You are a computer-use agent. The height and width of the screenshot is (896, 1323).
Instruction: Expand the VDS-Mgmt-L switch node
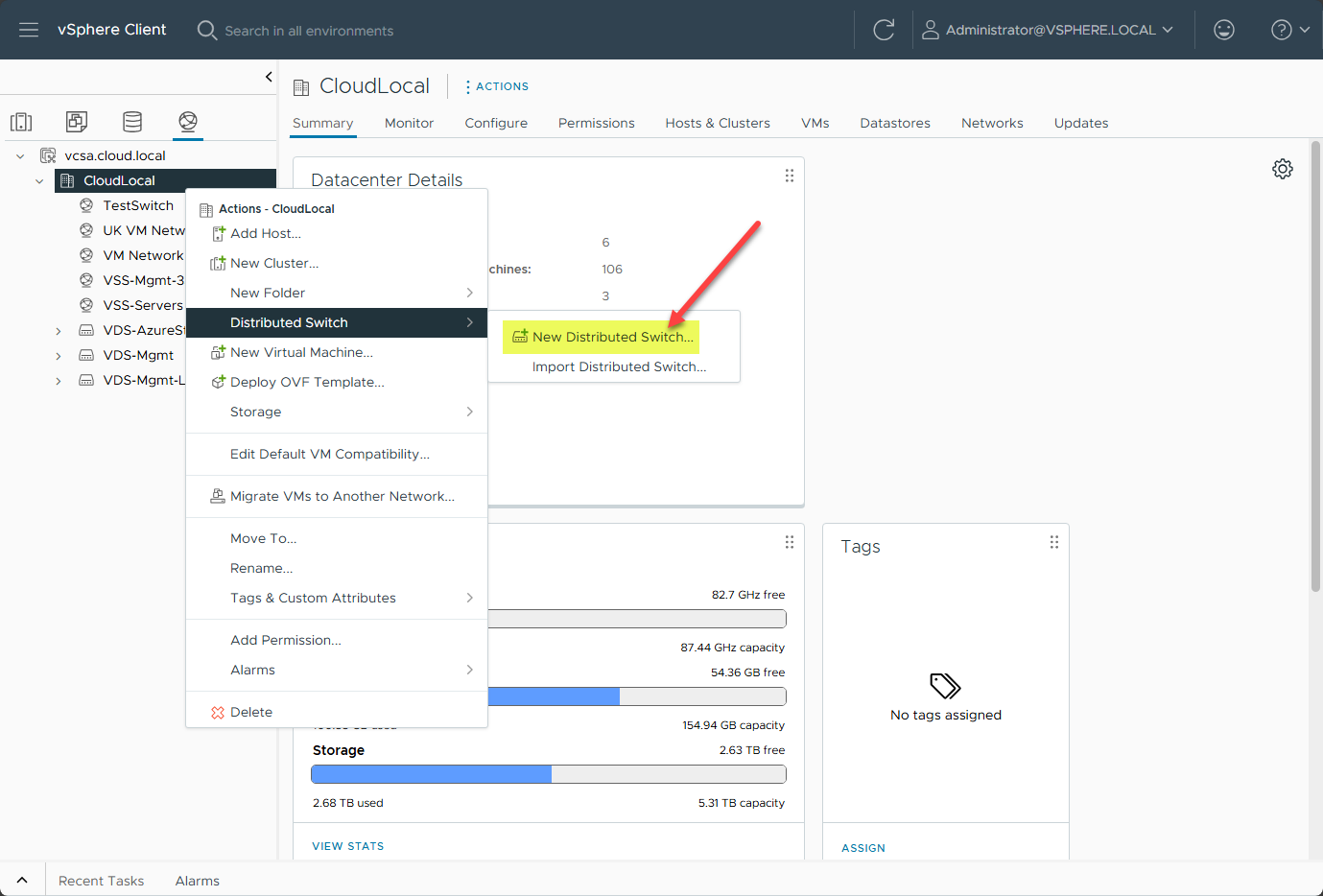(59, 381)
